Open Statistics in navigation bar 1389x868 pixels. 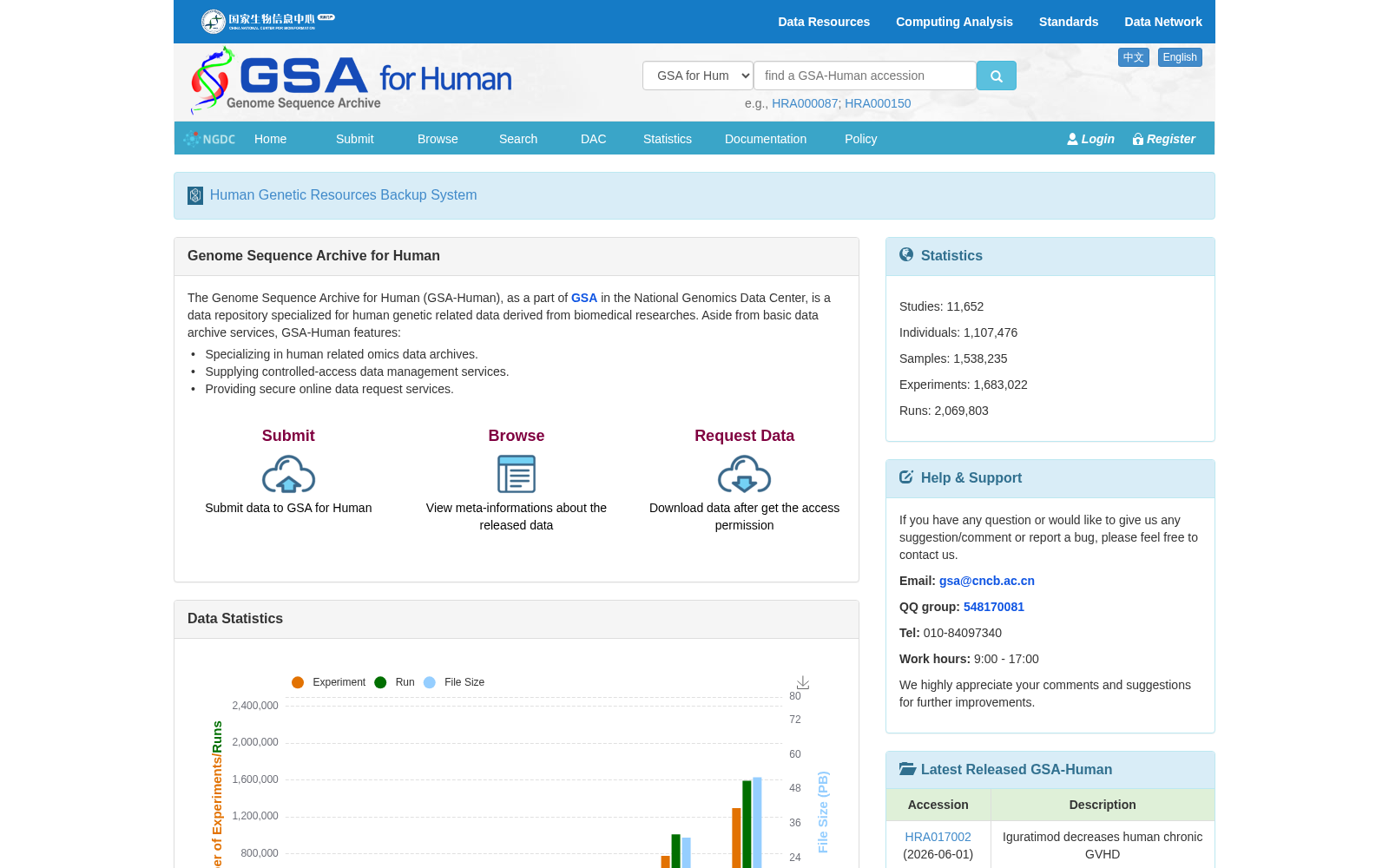(x=668, y=139)
